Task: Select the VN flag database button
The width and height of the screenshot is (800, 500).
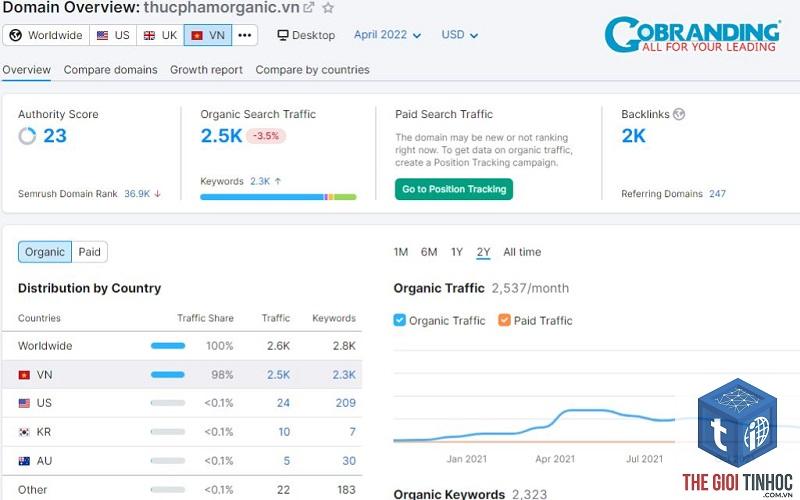Action: tap(208, 35)
